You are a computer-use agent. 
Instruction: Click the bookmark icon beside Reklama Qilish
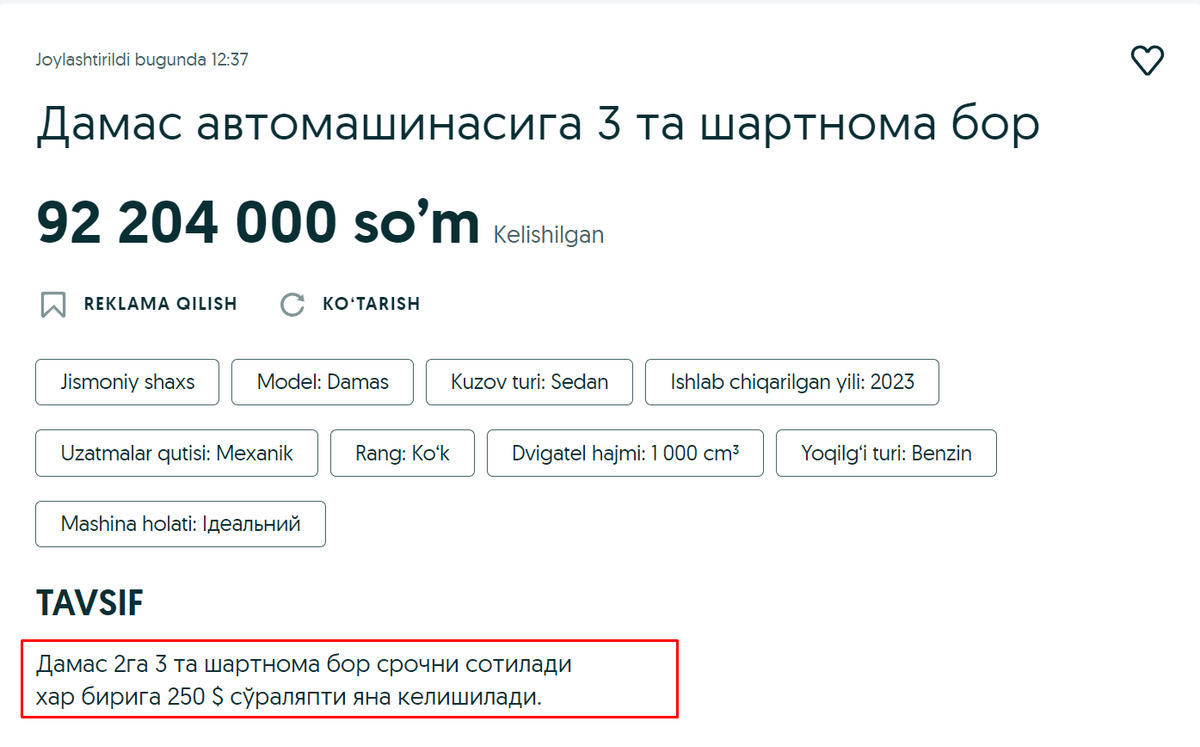click(53, 304)
